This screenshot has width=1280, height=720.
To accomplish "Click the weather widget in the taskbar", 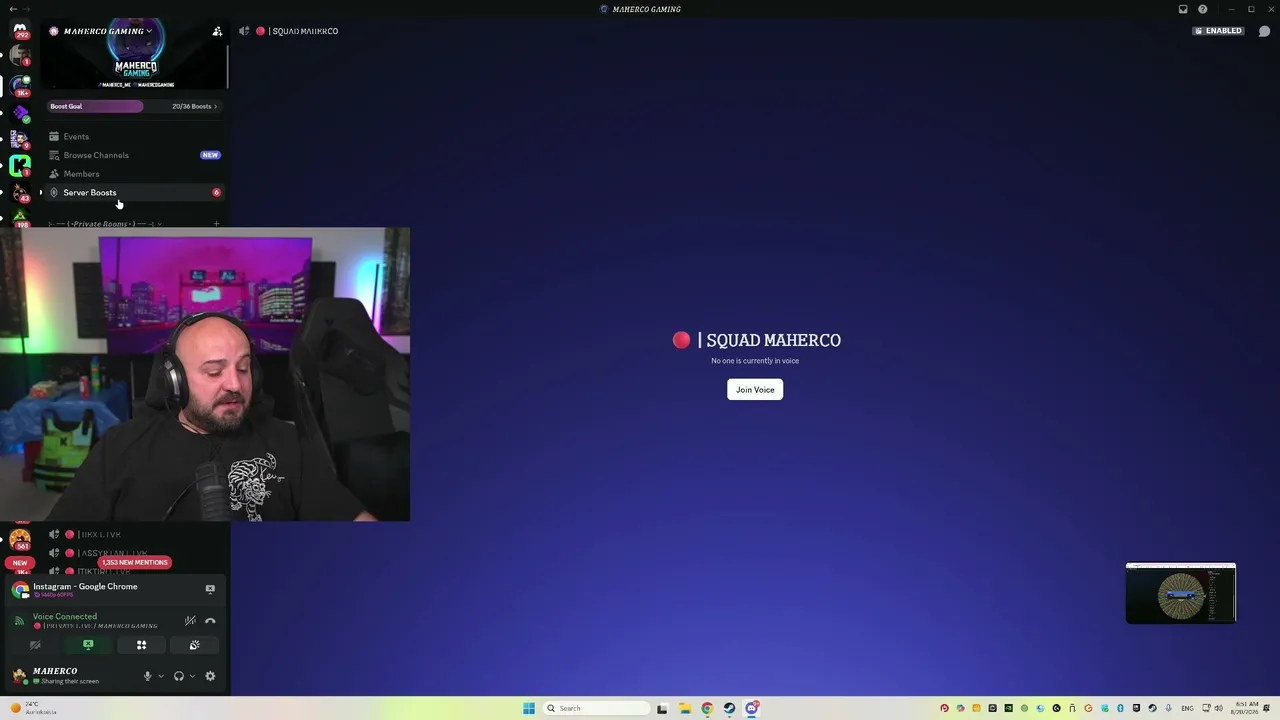I will (33, 708).
